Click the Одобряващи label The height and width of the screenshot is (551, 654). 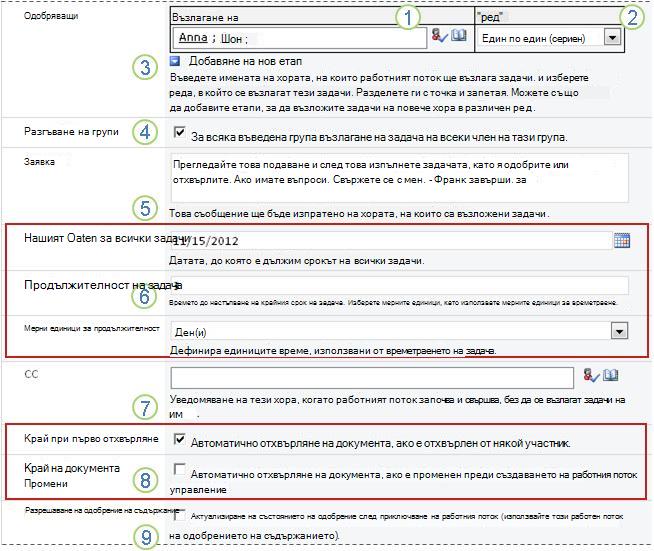click(51, 16)
